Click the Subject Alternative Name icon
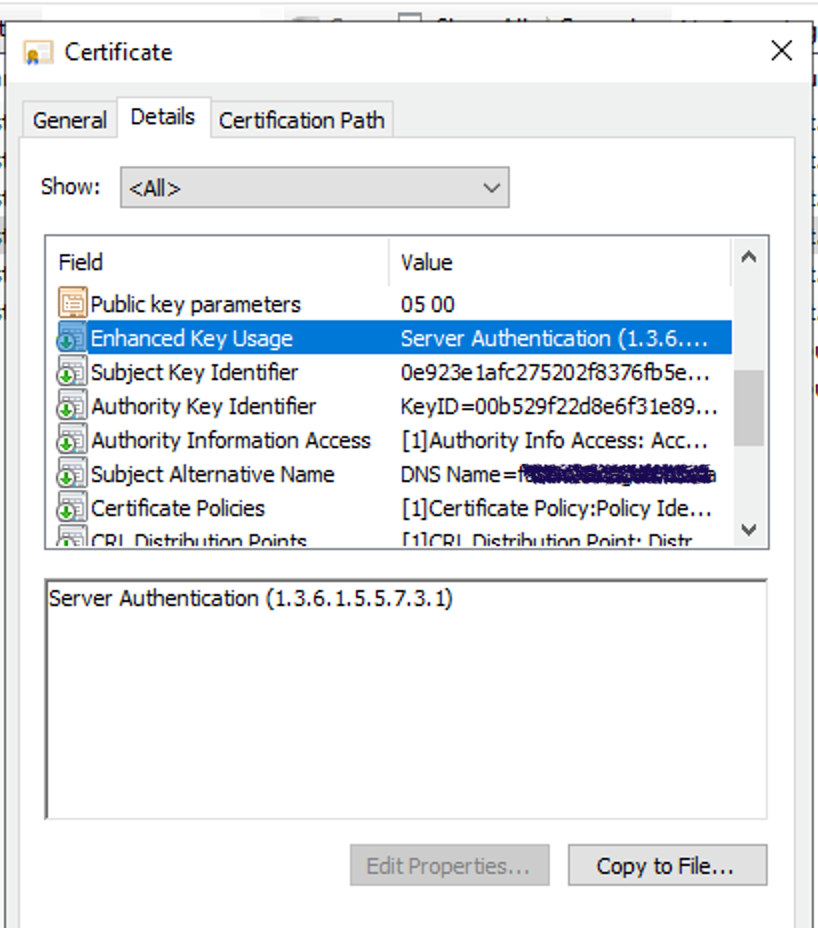The width and height of the screenshot is (818, 928). [72, 474]
